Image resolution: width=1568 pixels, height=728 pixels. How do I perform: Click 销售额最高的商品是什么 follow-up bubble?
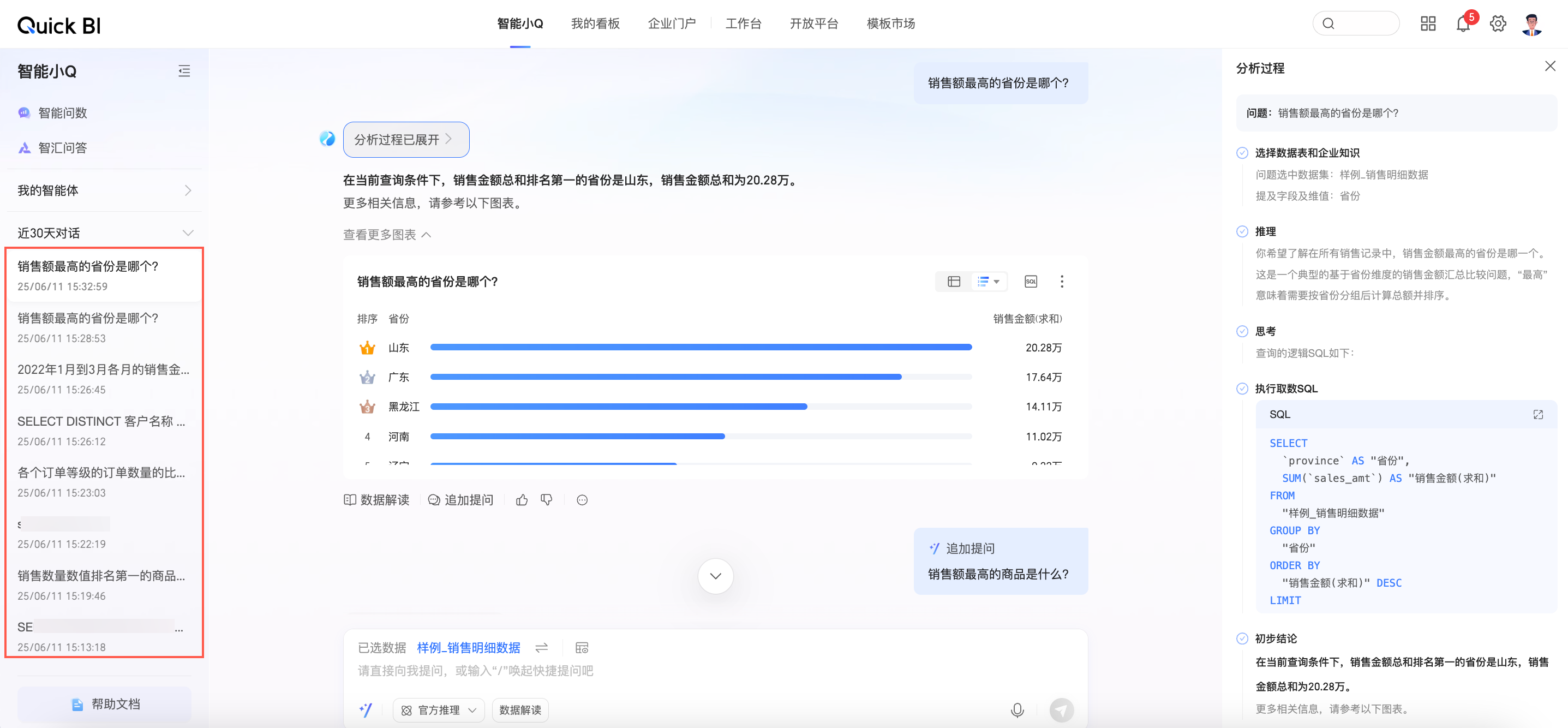[x=1000, y=560]
